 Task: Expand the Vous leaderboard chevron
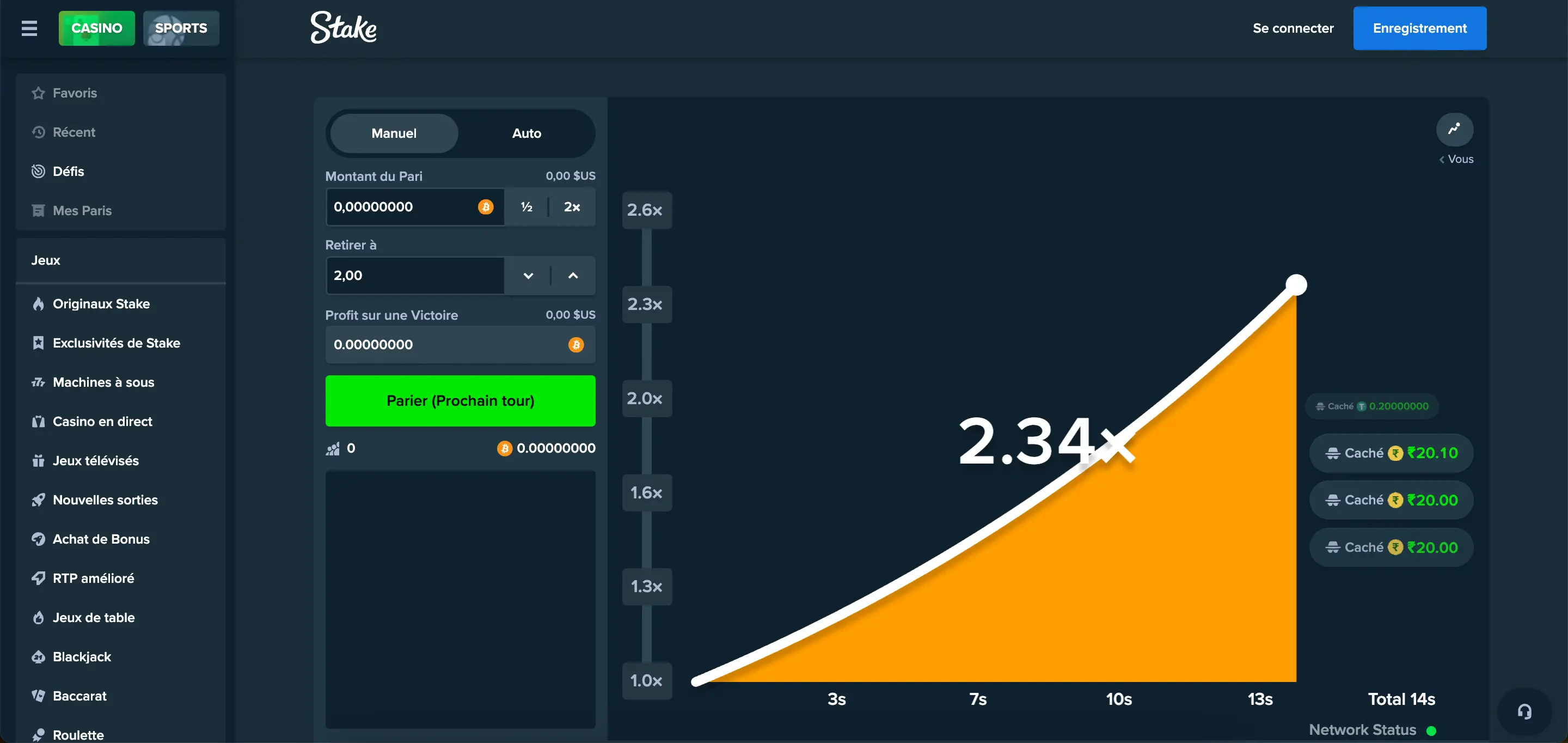click(1441, 160)
